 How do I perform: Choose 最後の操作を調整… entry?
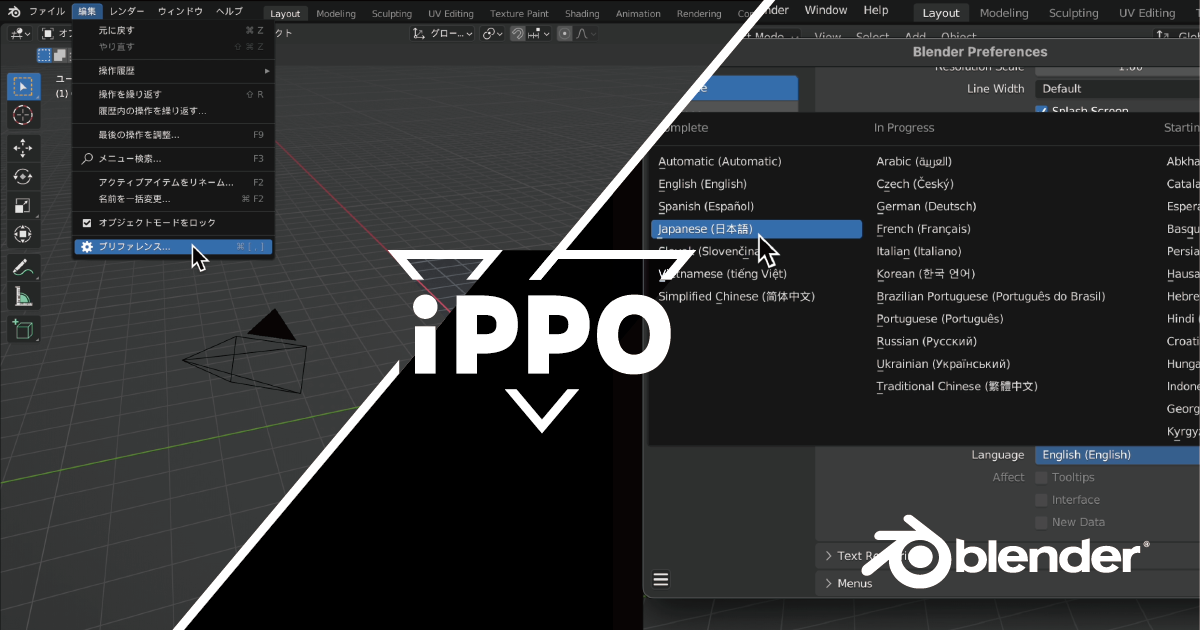coord(172,135)
